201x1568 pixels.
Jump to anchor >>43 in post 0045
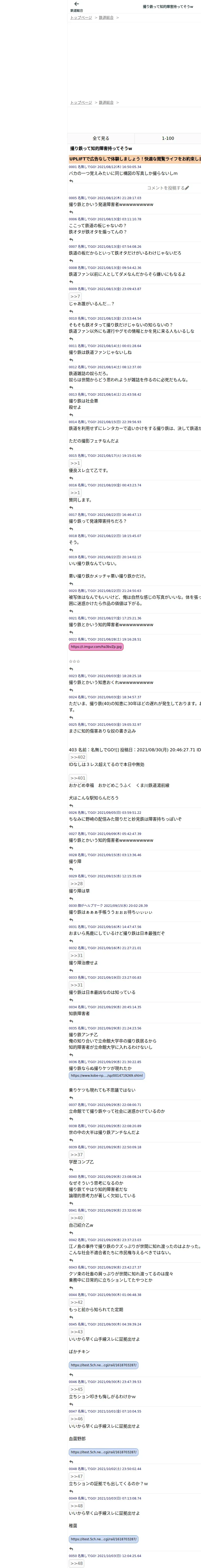pos(76,1332)
